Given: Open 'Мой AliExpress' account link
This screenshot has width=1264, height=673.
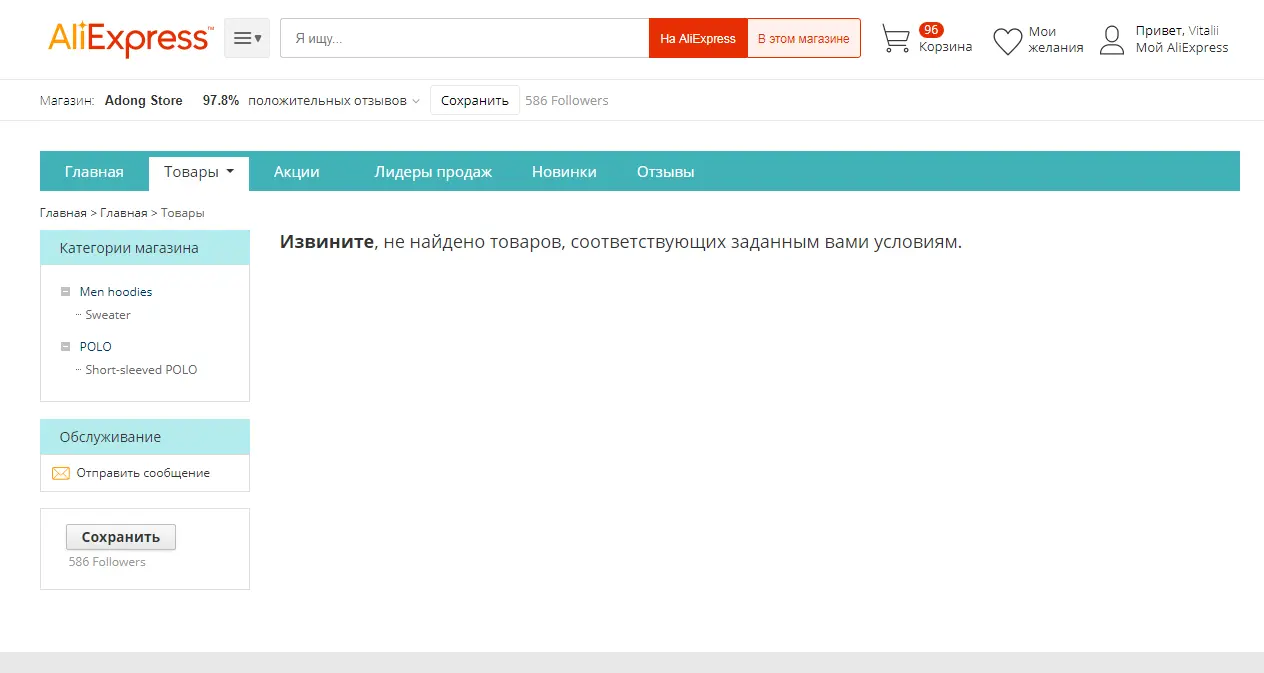Looking at the screenshot, I should pyautogui.click(x=1182, y=47).
